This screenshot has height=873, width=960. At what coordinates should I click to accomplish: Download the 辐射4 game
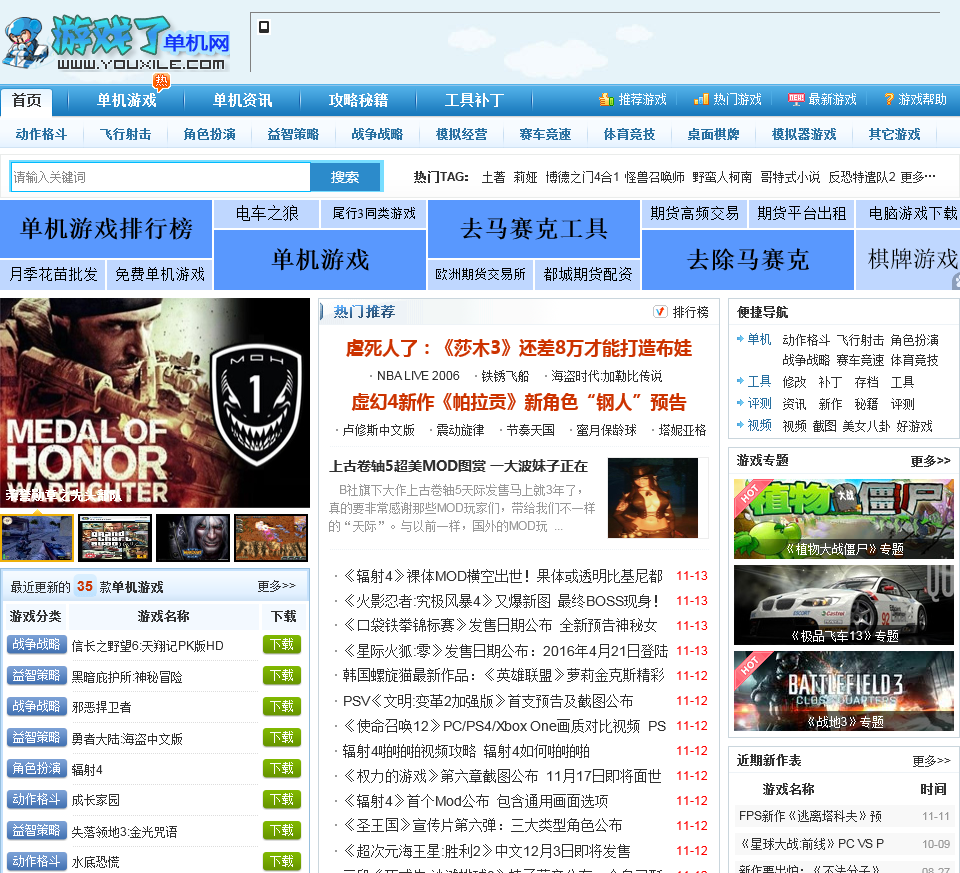(x=282, y=768)
